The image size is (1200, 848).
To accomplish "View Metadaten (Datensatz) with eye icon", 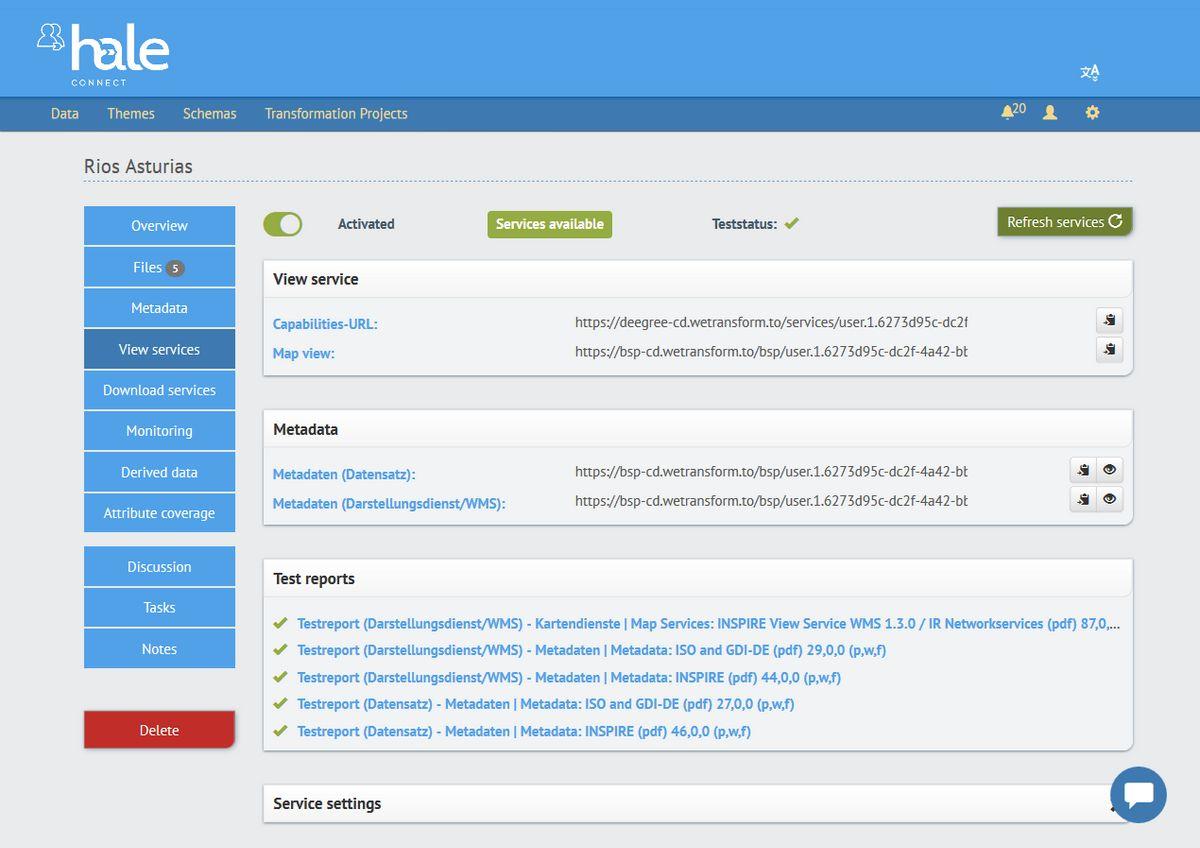I will click(1109, 470).
